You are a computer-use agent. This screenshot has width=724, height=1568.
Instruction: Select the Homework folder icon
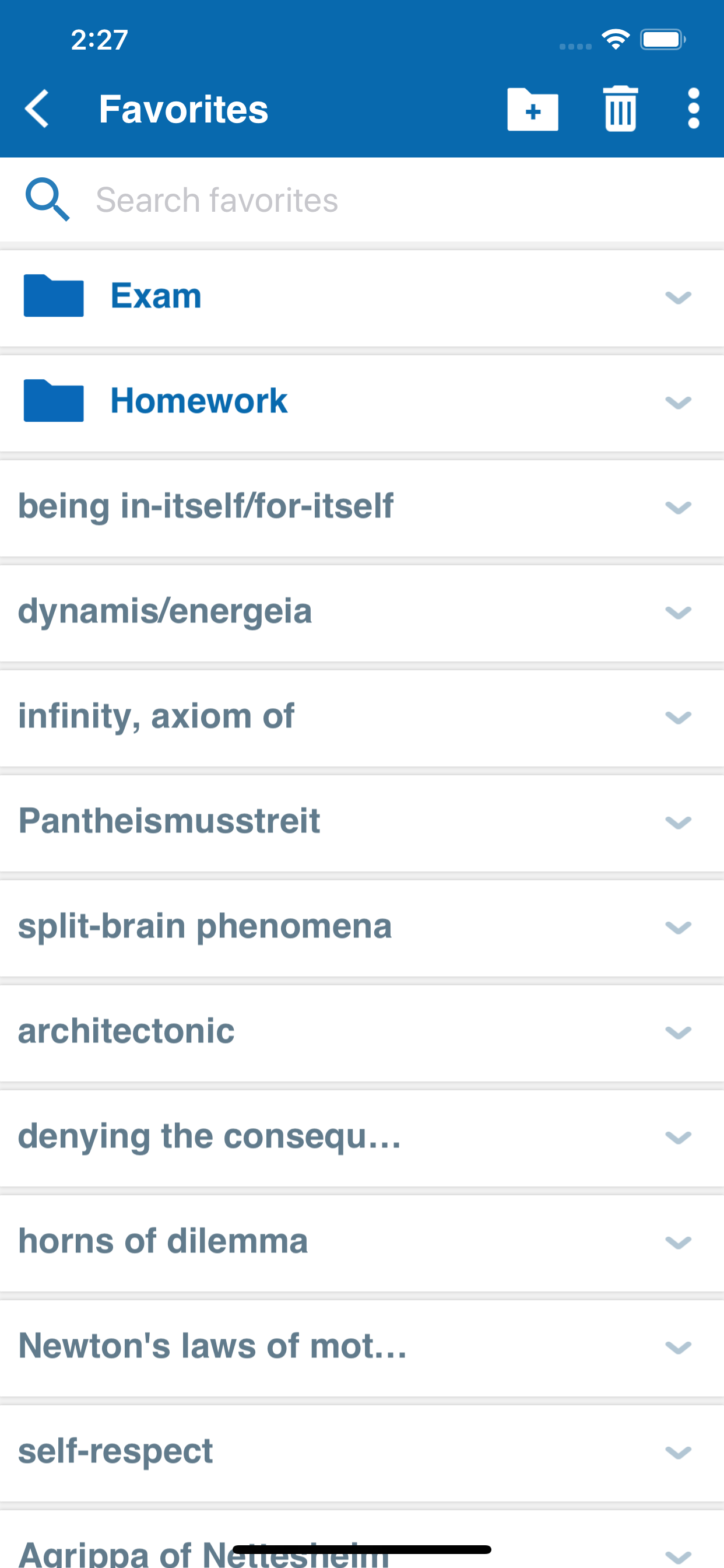pos(53,401)
